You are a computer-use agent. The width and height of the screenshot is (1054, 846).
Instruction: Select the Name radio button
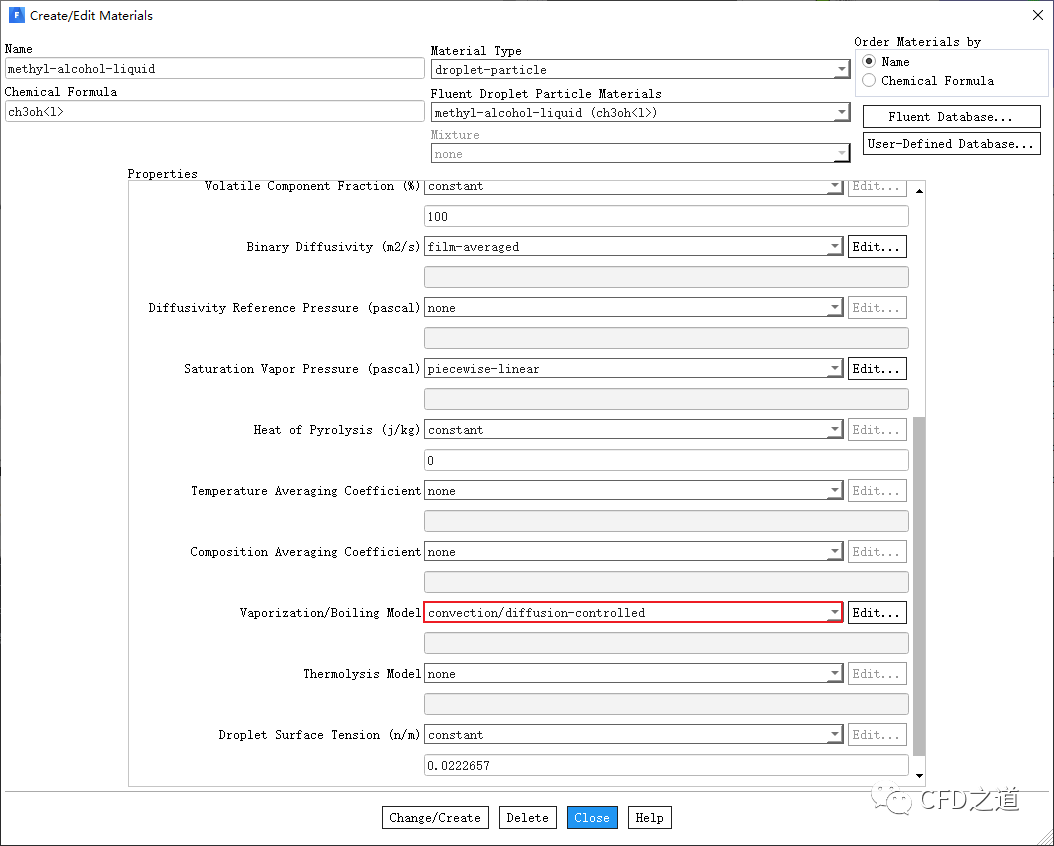click(869, 61)
